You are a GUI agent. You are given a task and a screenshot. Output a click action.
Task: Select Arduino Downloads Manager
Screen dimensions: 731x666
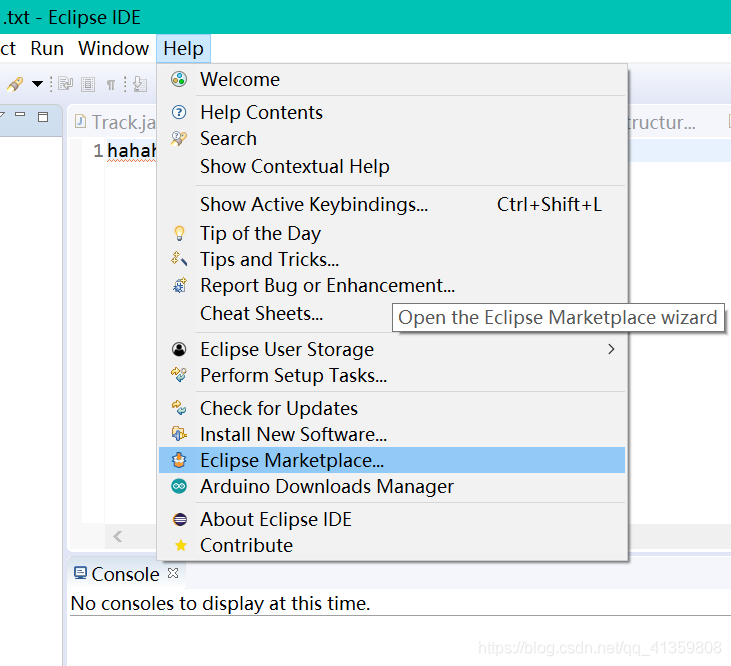[392, 487]
